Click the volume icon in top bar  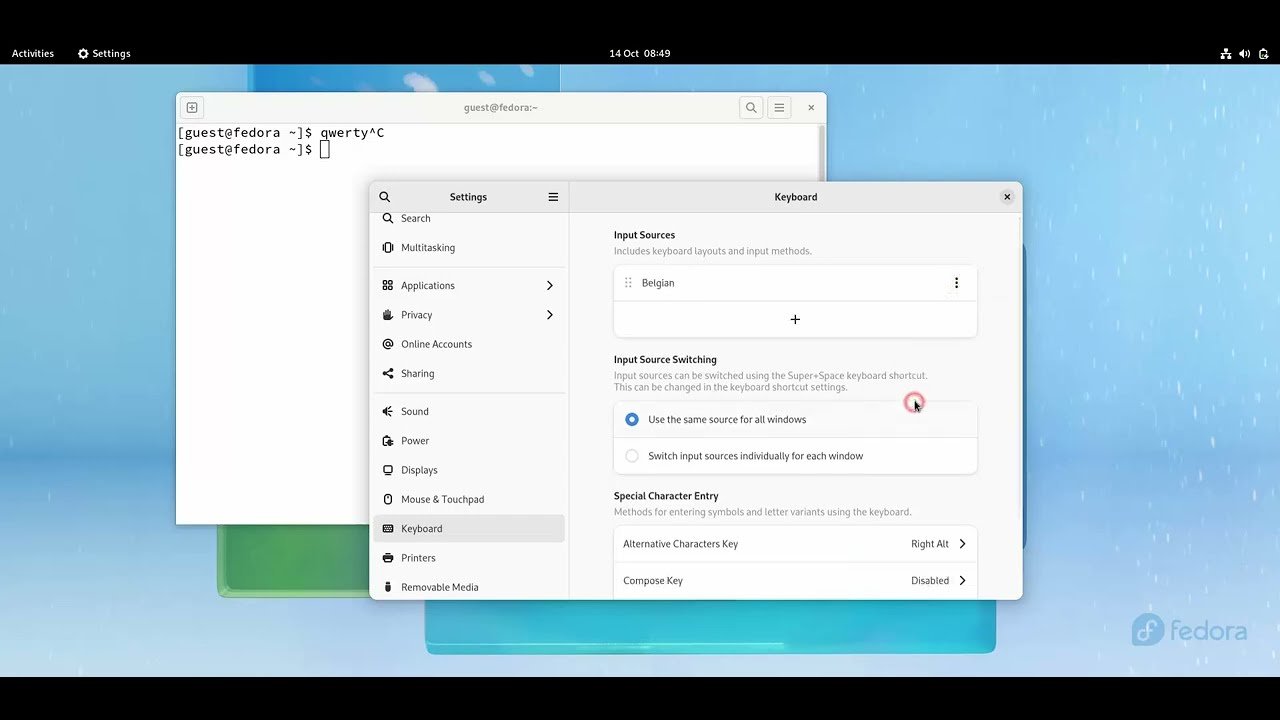click(1244, 54)
